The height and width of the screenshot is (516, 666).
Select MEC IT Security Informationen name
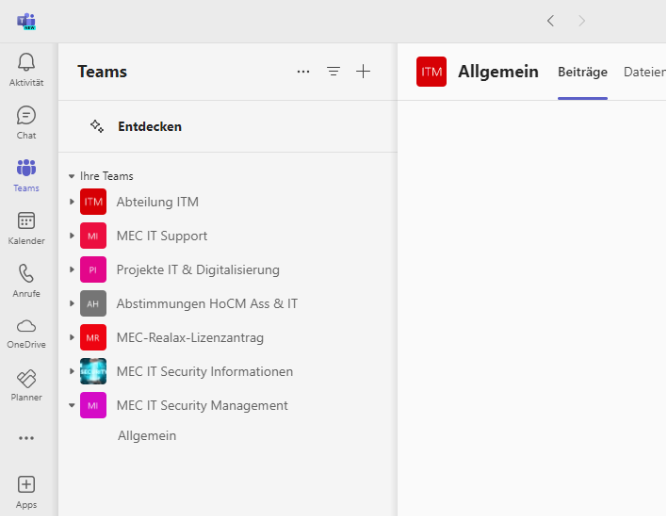pyautogui.click(x=205, y=371)
